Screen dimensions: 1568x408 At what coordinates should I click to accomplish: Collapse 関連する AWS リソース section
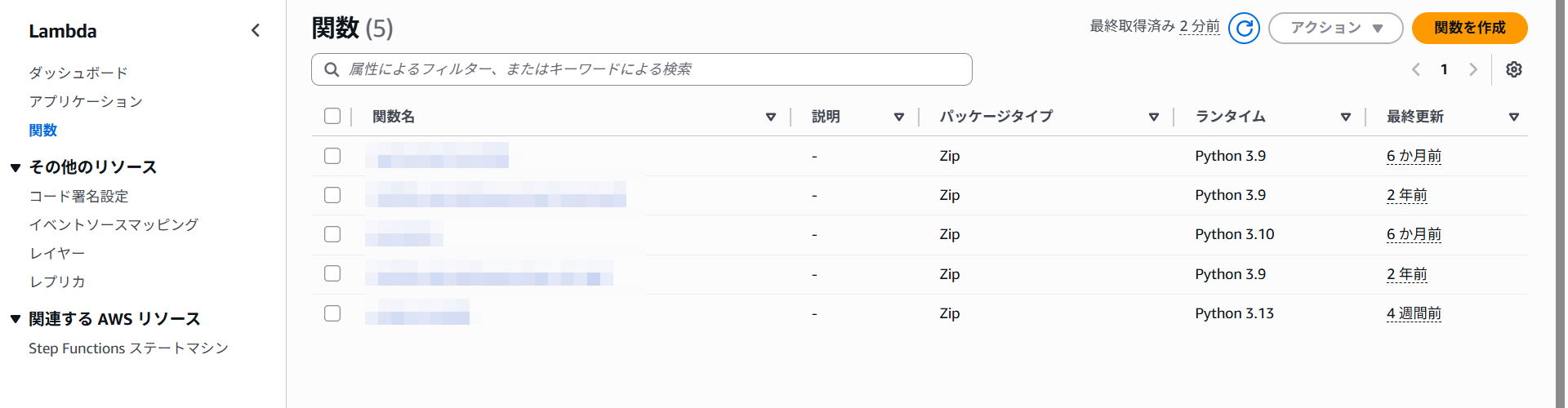[16, 319]
